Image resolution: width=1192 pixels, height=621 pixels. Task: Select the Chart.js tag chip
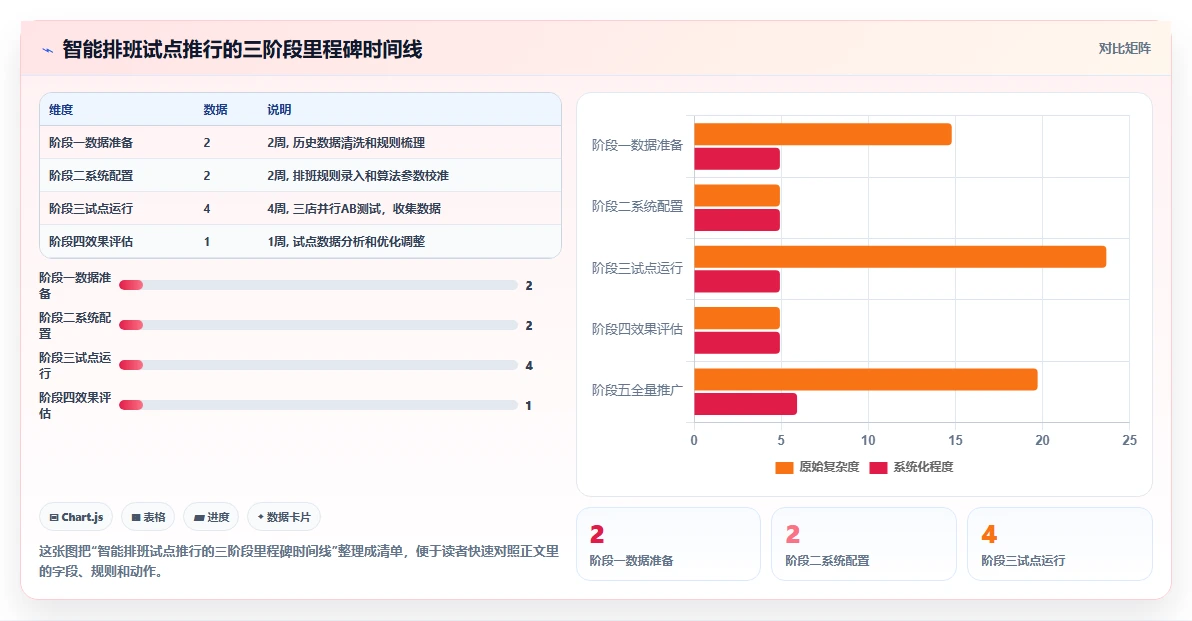[76, 517]
